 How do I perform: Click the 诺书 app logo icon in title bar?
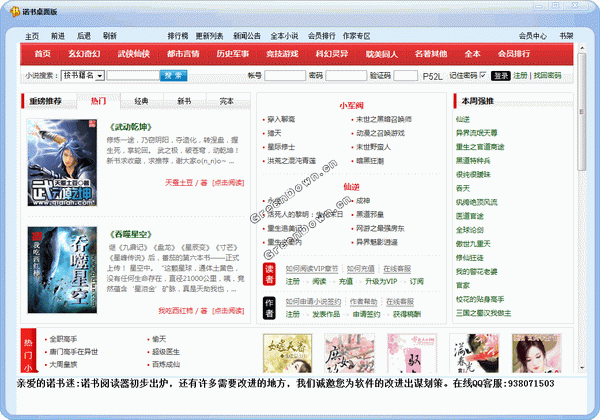[14, 11]
